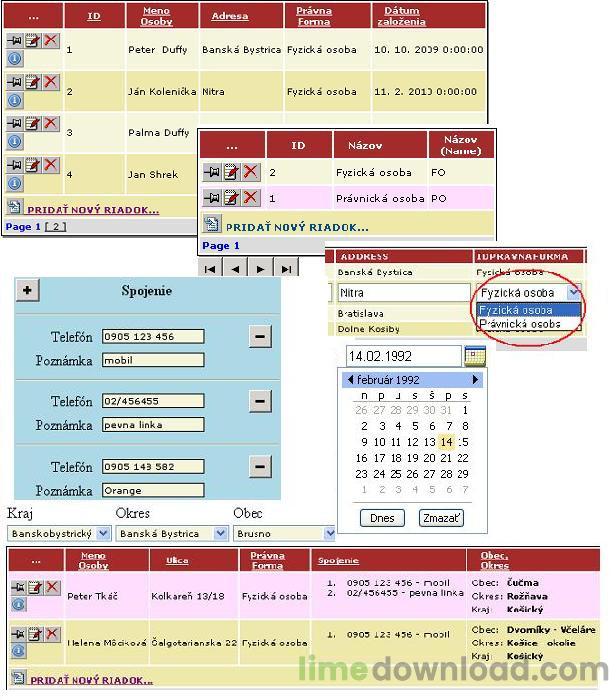This screenshot has width=616, height=700.
Task: Click Poznámka field containing Orange
Action: pyautogui.click(x=153, y=490)
